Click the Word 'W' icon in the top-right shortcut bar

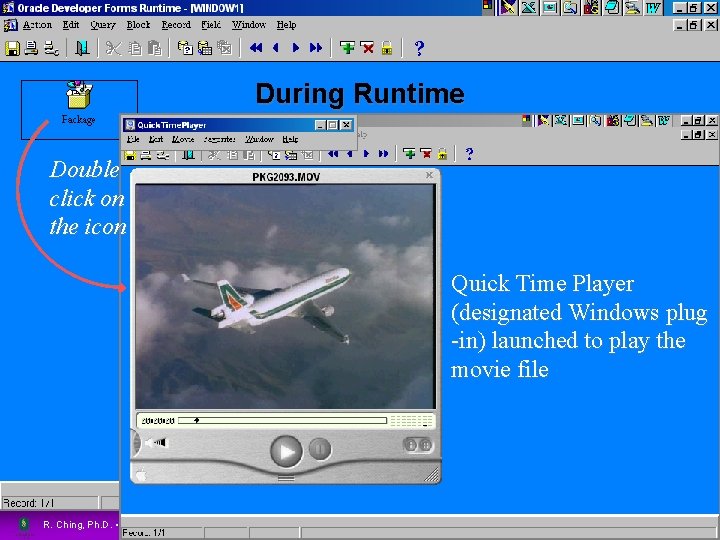pyautogui.click(x=653, y=7)
